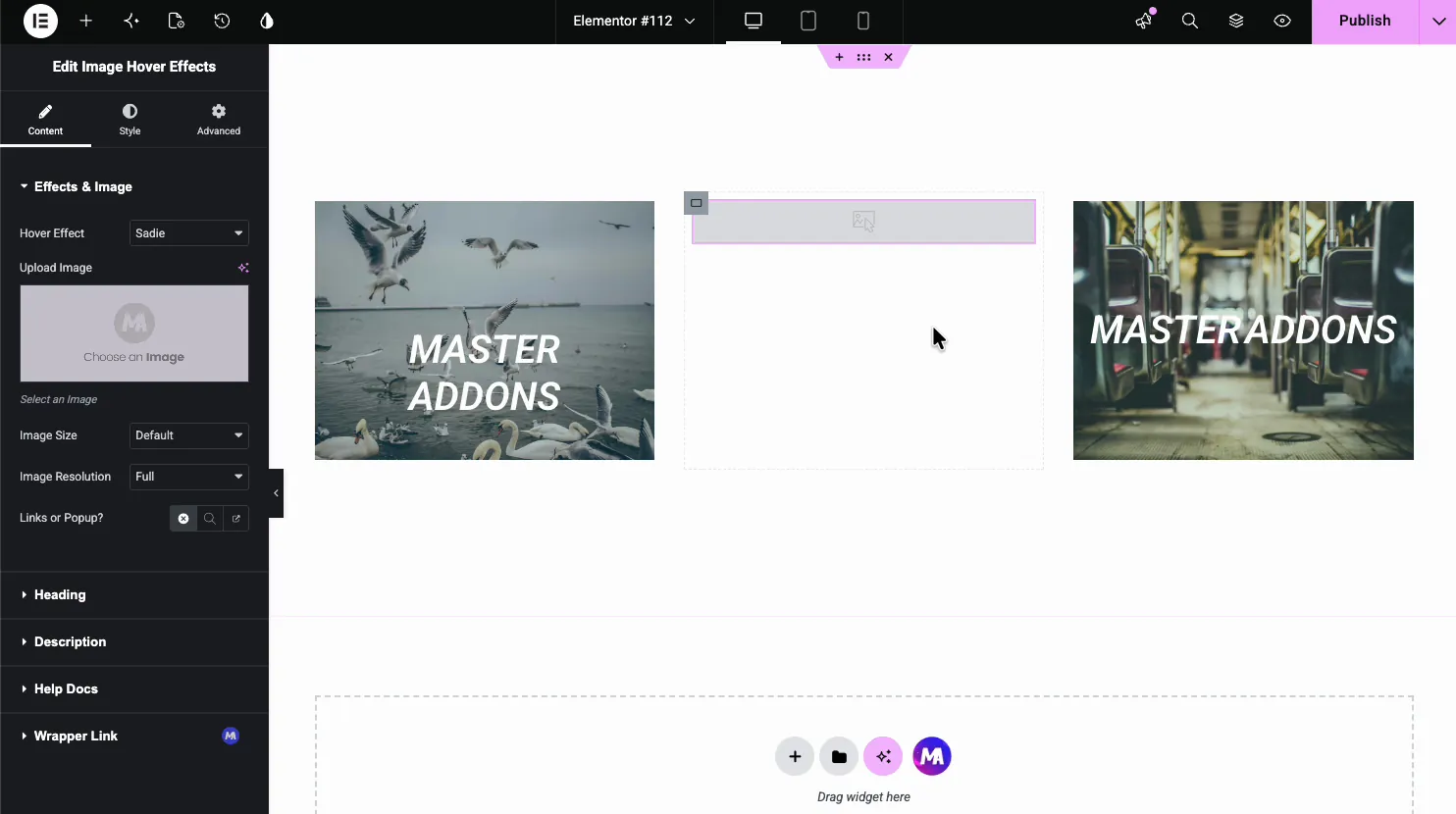Open revision History icon
1456x814 pixels.
coord(222,21)
